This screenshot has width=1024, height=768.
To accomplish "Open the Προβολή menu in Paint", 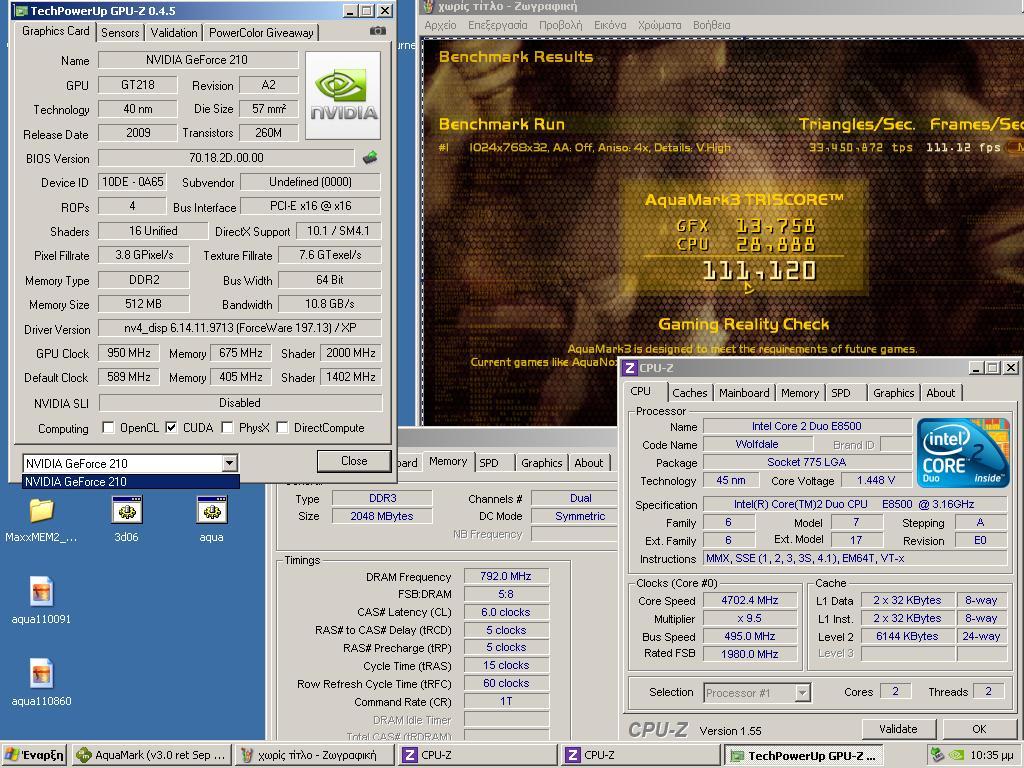I will click(x=560, y=25).
